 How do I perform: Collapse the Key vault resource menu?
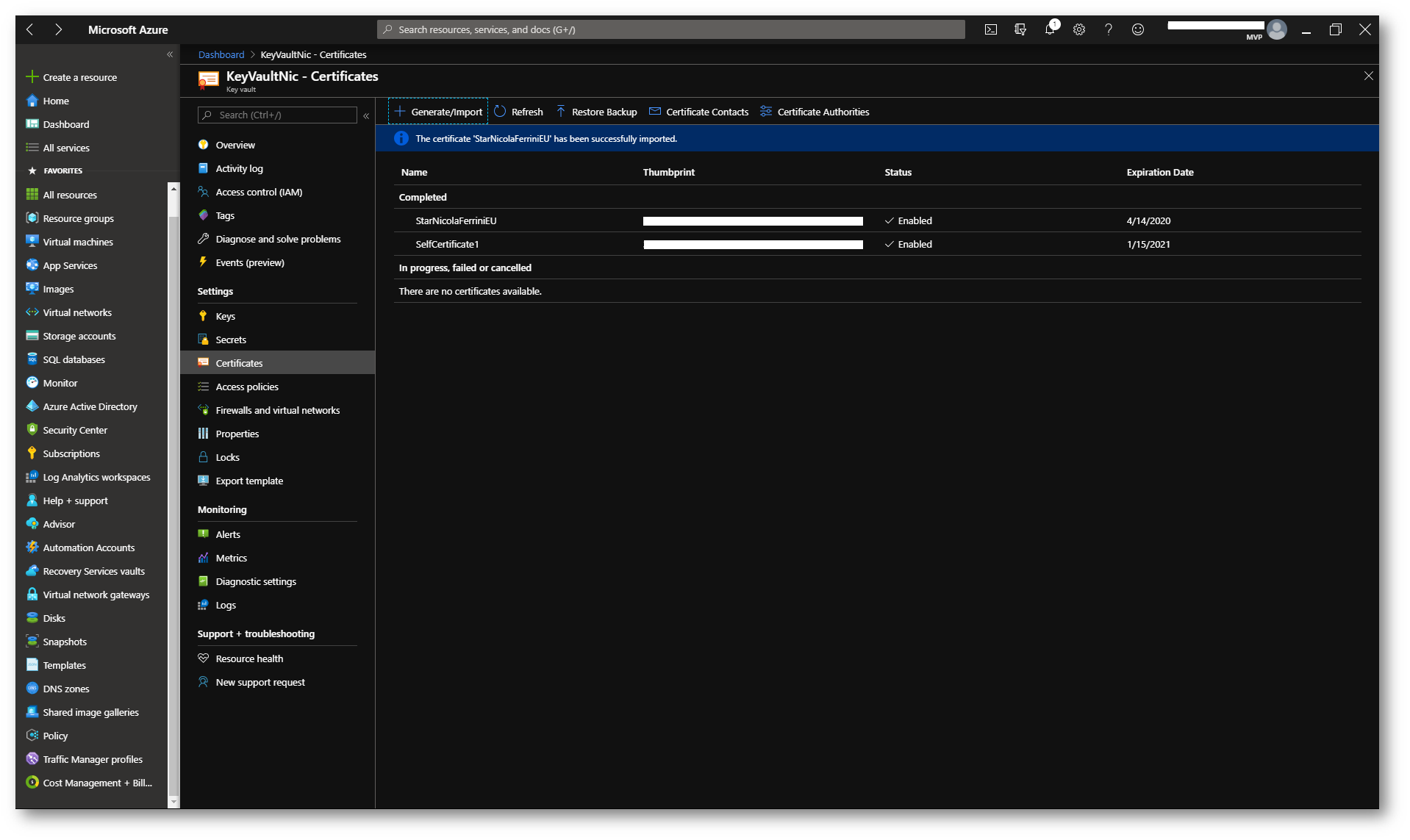(x=366, y=115)
